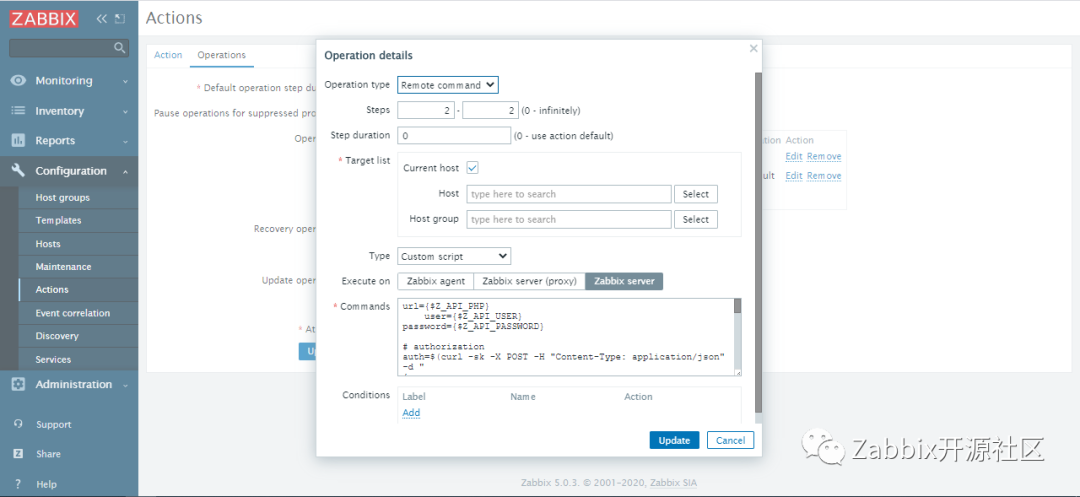
Task: Expand the Reports menu chevron
Action: (x=125, y=141)
